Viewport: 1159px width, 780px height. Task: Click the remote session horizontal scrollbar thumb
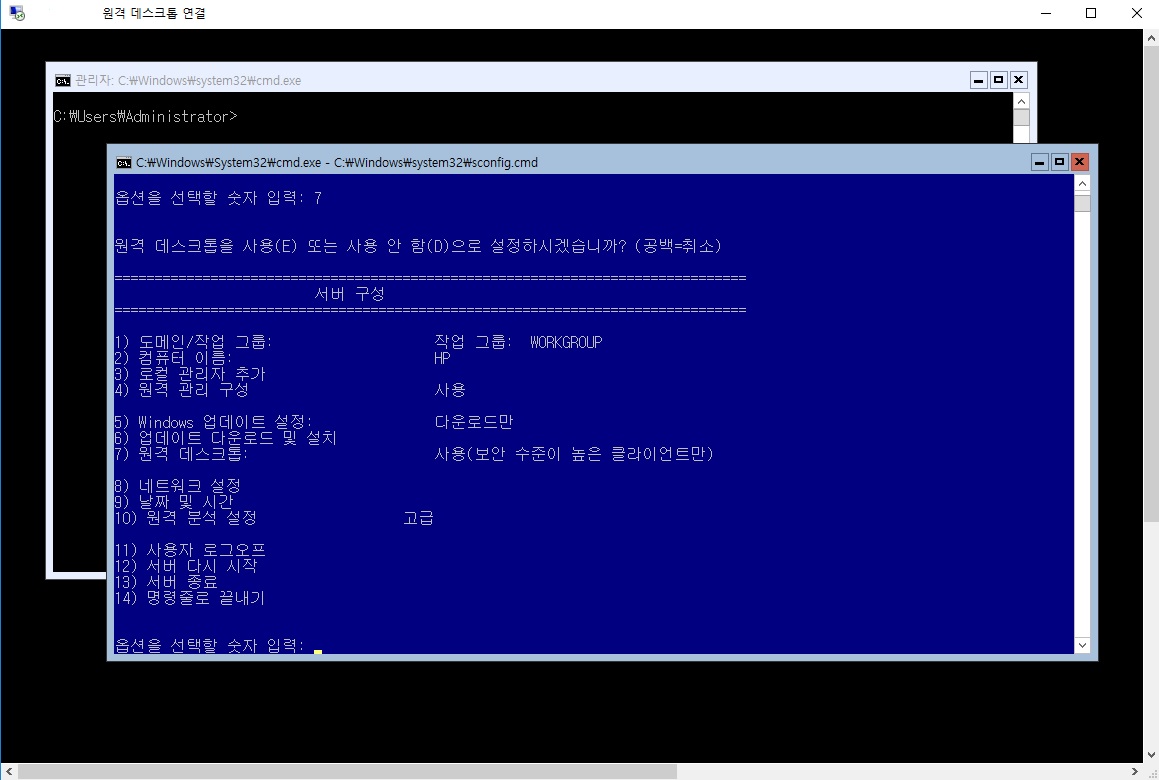[x=347, y=772]
